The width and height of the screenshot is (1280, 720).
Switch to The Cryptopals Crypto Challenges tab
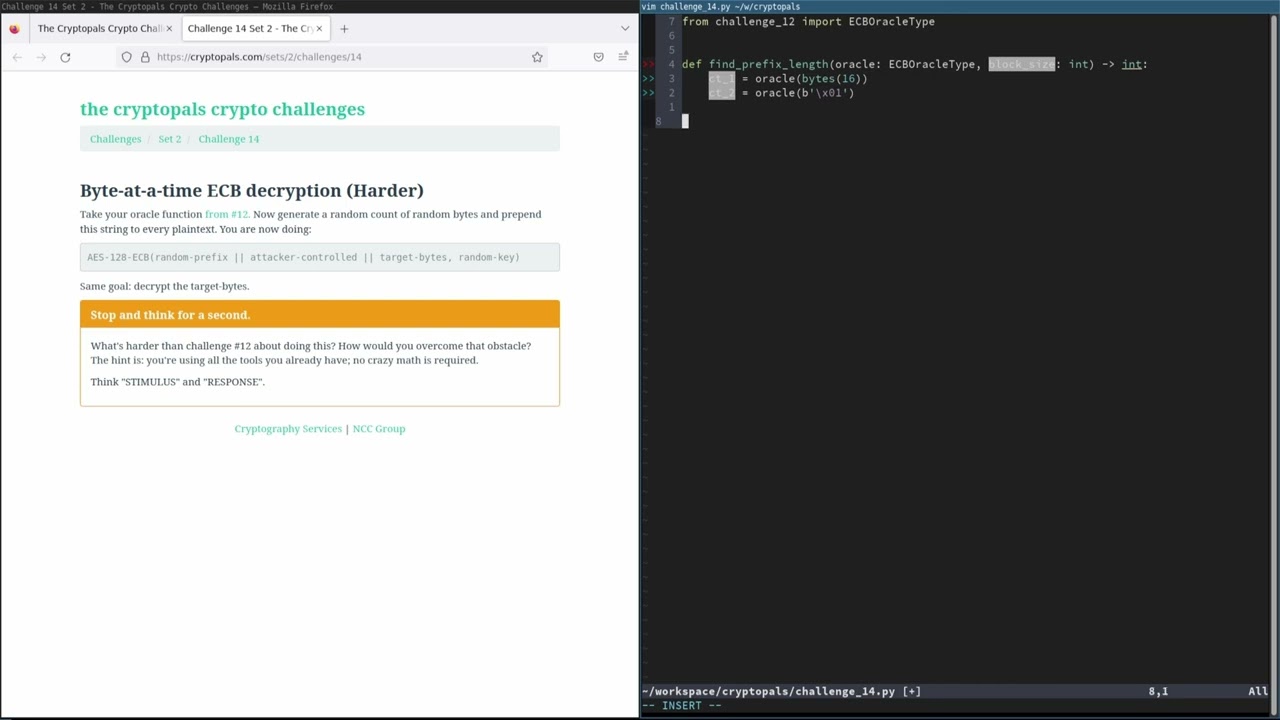click(99, 29)
